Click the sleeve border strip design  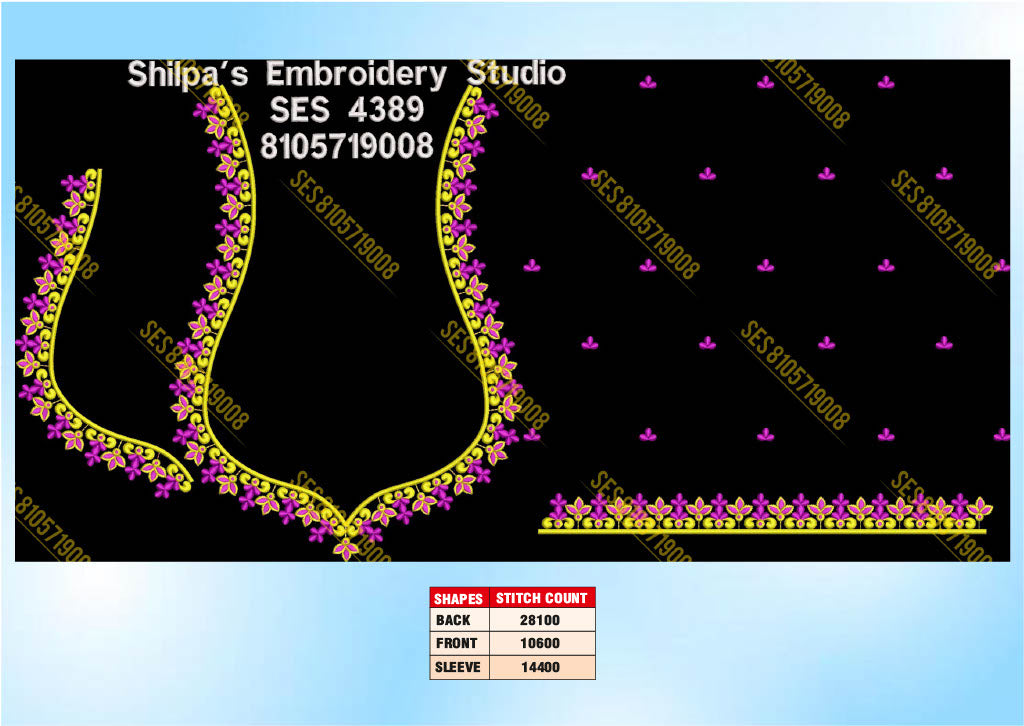pos(764,514)
